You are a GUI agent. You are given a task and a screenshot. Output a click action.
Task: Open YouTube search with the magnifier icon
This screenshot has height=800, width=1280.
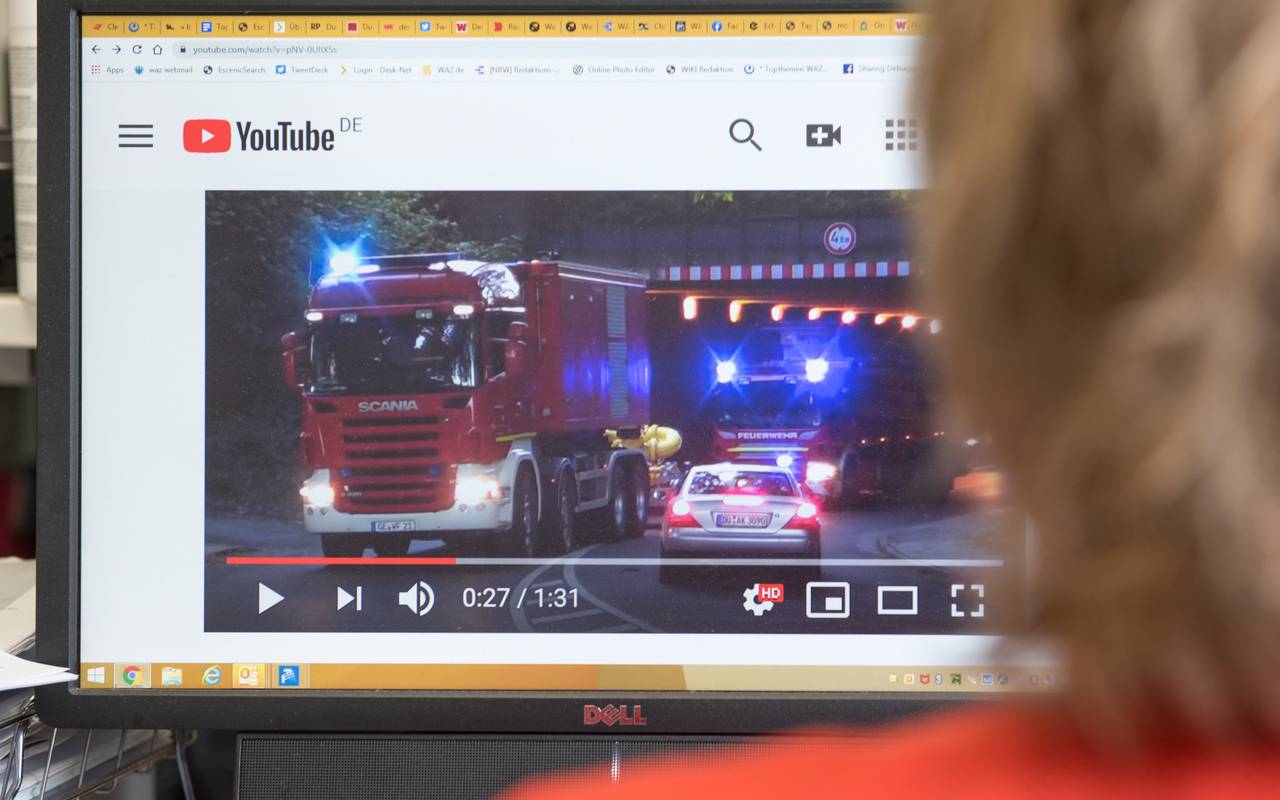[x=745, y=134]
